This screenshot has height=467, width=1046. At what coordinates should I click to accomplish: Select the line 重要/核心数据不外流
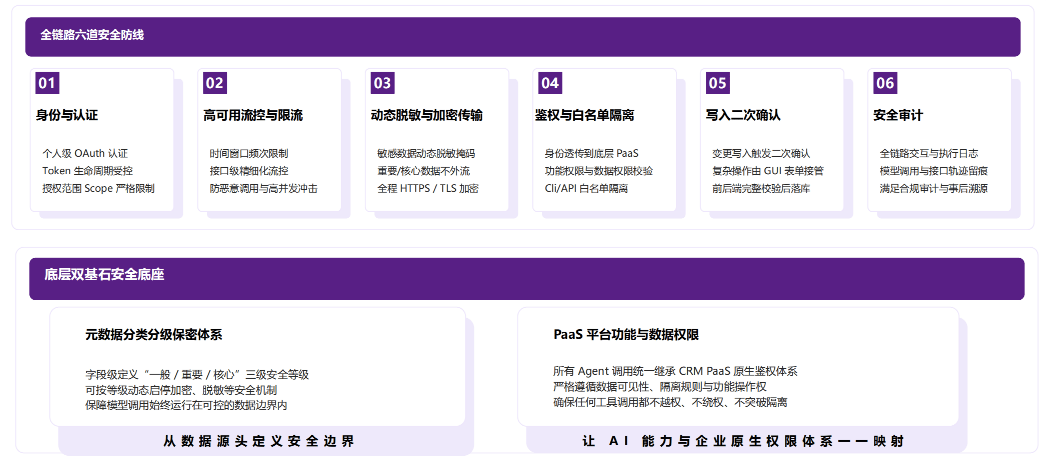(x=424, y=171)
